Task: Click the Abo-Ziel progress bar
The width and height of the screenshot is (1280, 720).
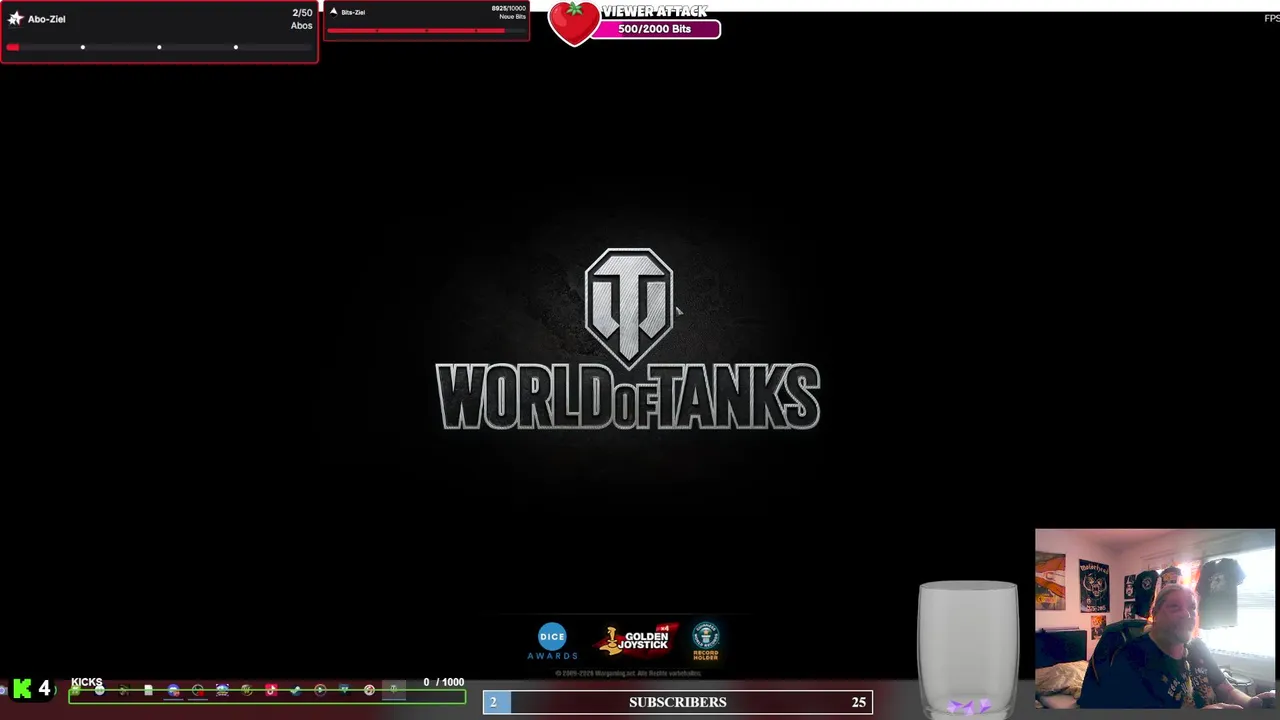Action: pyautogui.click(x=159, y=47)
